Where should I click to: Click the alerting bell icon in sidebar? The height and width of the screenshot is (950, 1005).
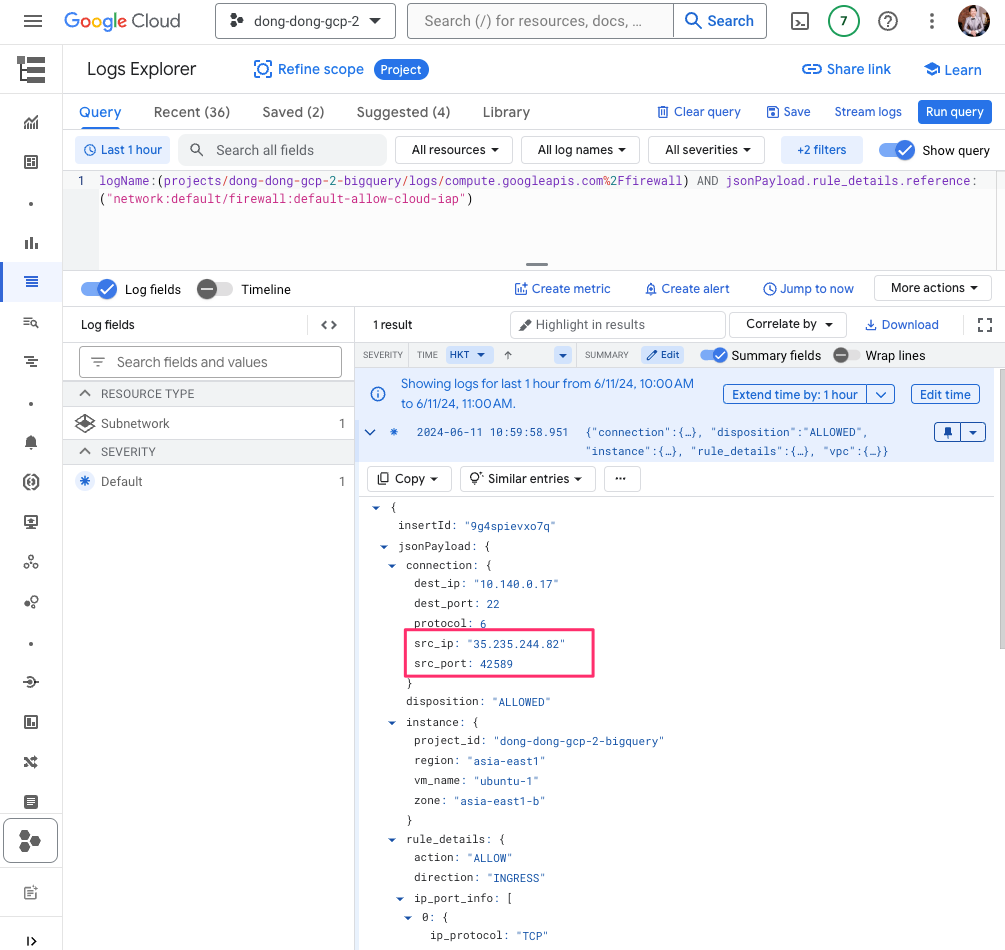coord(31,442)
